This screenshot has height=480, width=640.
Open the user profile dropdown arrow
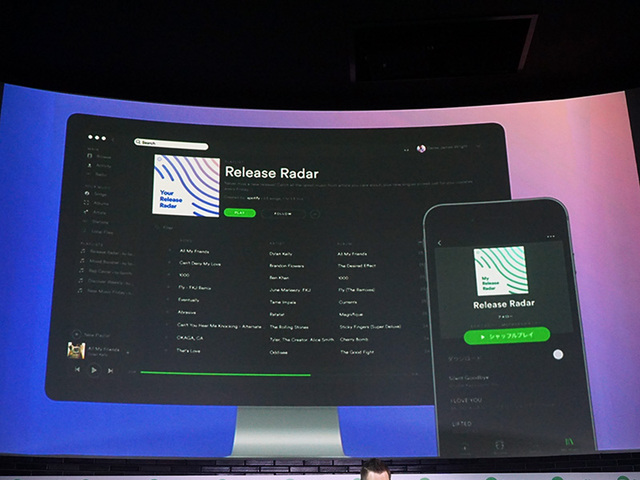(478, 146)
